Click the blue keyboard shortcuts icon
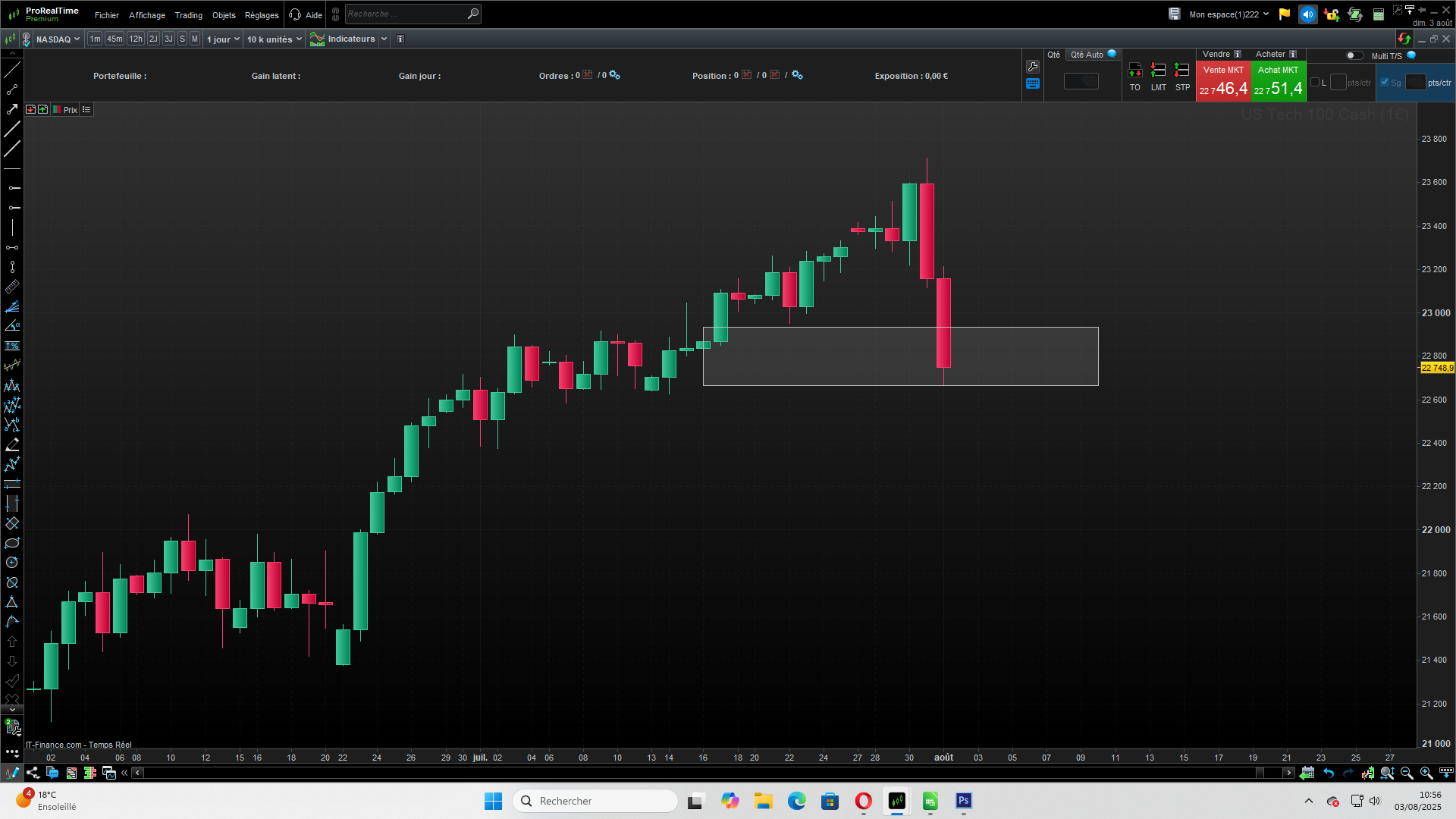The image size is (1456, 819). 1033,84
